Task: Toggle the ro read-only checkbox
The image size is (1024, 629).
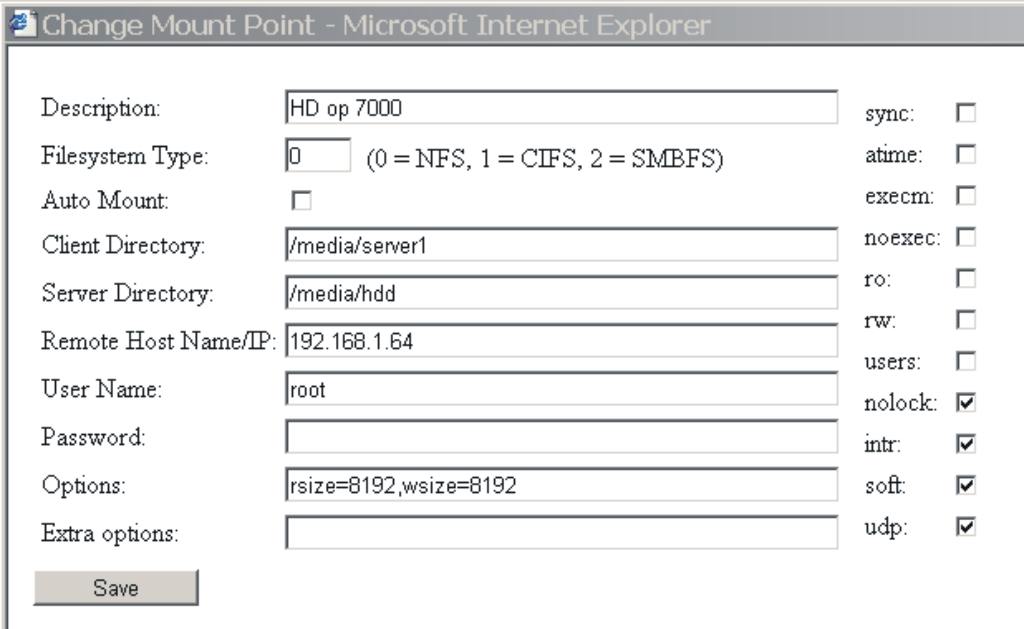Action: (966, 278)
